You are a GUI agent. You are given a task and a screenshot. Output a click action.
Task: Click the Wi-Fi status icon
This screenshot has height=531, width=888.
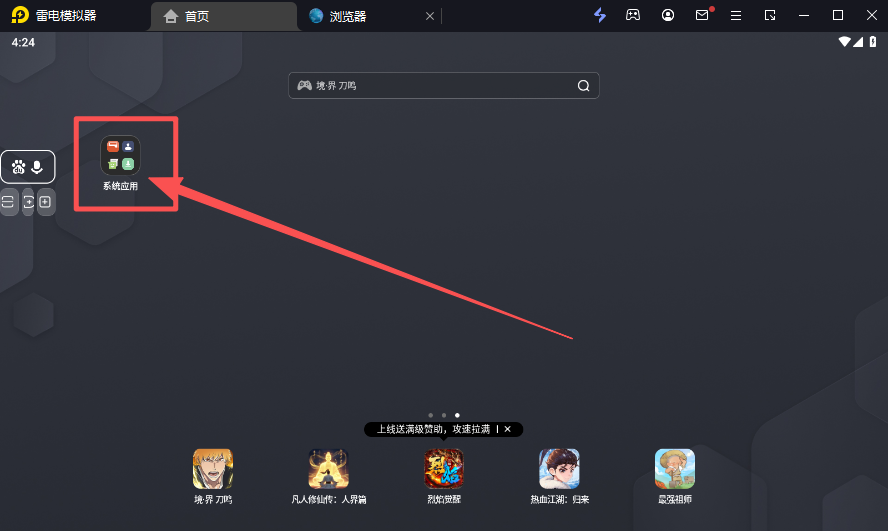click(844, 42)
